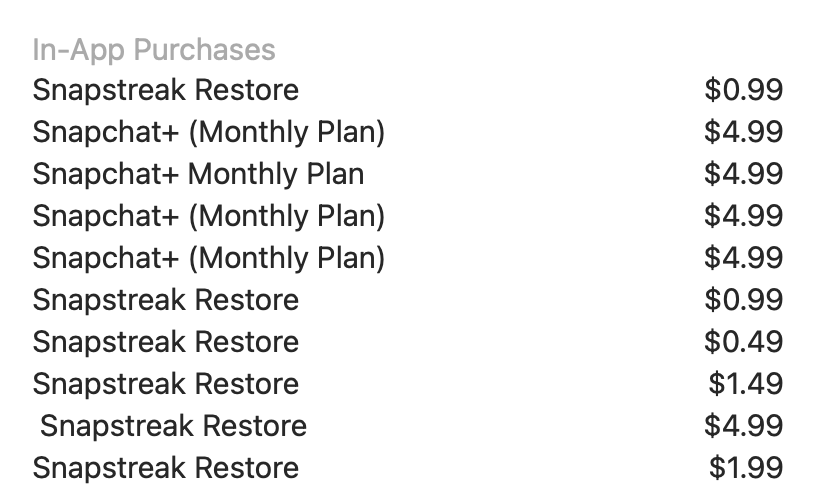
Task: Click $4.99 of the first Snapchat+ (Monthly Plan)
Action: (744, 132)
